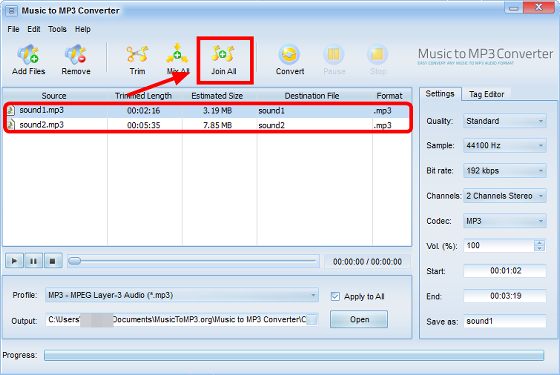This screenshot has width=560, height=375.
Task: Switch to the Tag Editor tab
Action: click(x=486, y=94)
